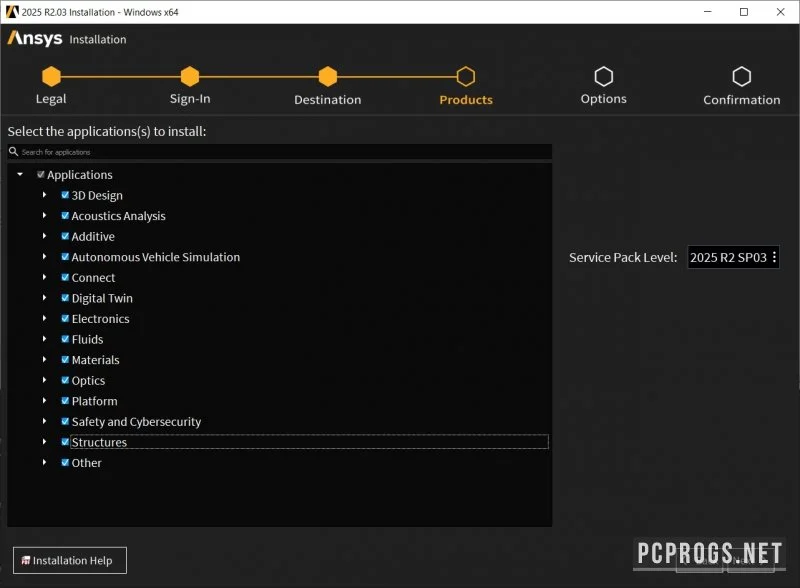Expand the Fluids node arrow
The height and width of the screenshot is (588, 800).
pyautogui.click(x=44, y=338)
